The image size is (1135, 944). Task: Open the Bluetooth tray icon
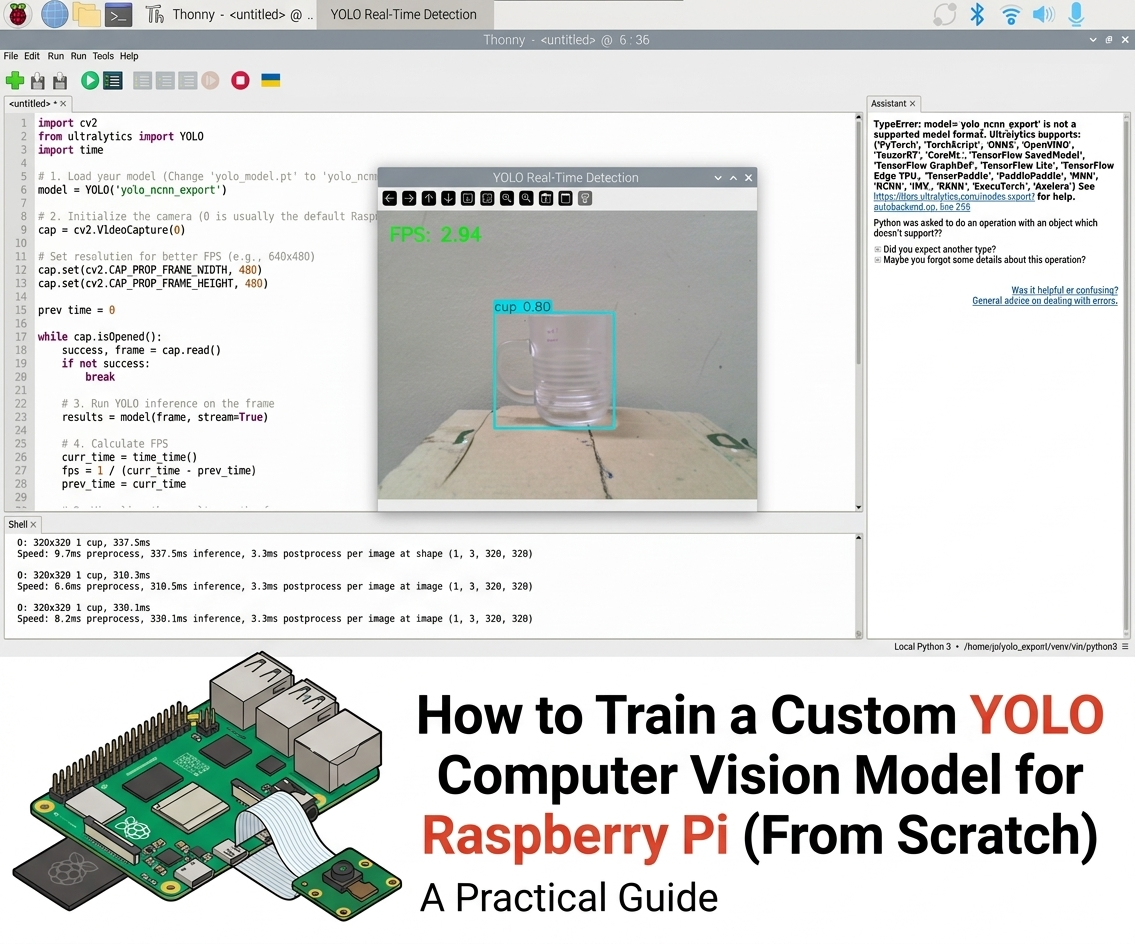point(977,14)
